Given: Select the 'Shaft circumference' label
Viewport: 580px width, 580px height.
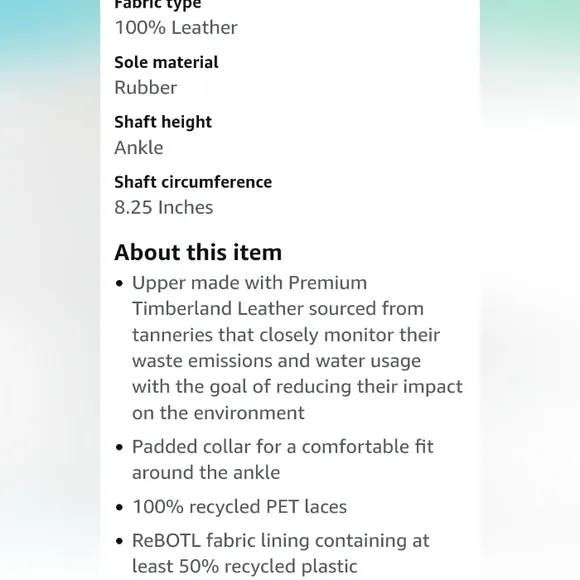Looking at the screenshot, I should [x=193, y=182].
